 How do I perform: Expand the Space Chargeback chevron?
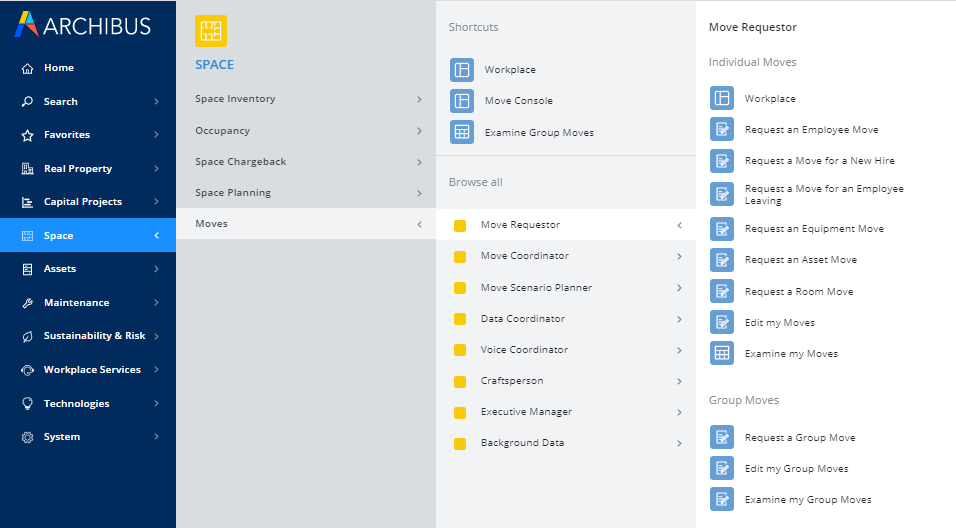point(419,162)
